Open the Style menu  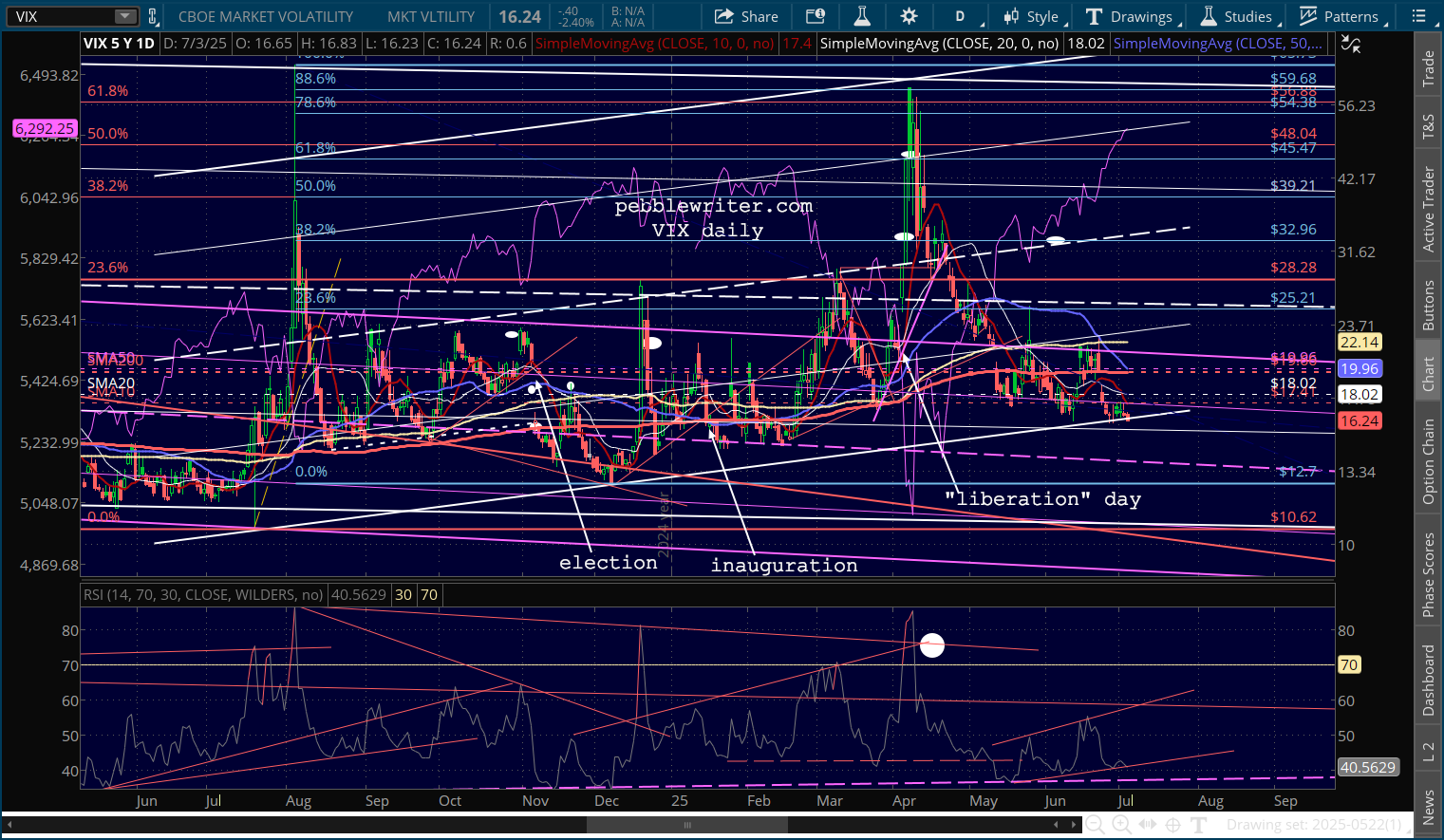pos(1031,16)
